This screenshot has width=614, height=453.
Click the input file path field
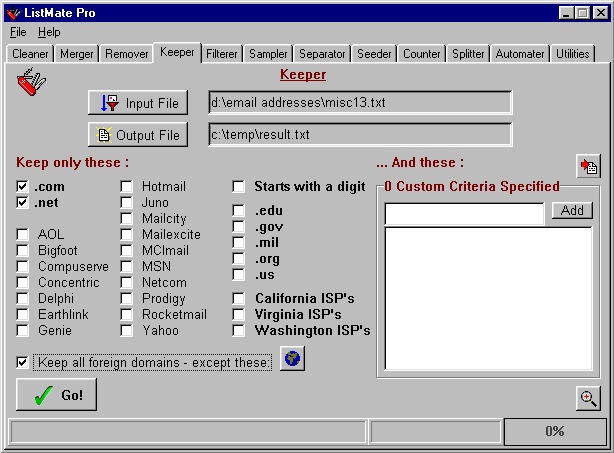point(359,103)
